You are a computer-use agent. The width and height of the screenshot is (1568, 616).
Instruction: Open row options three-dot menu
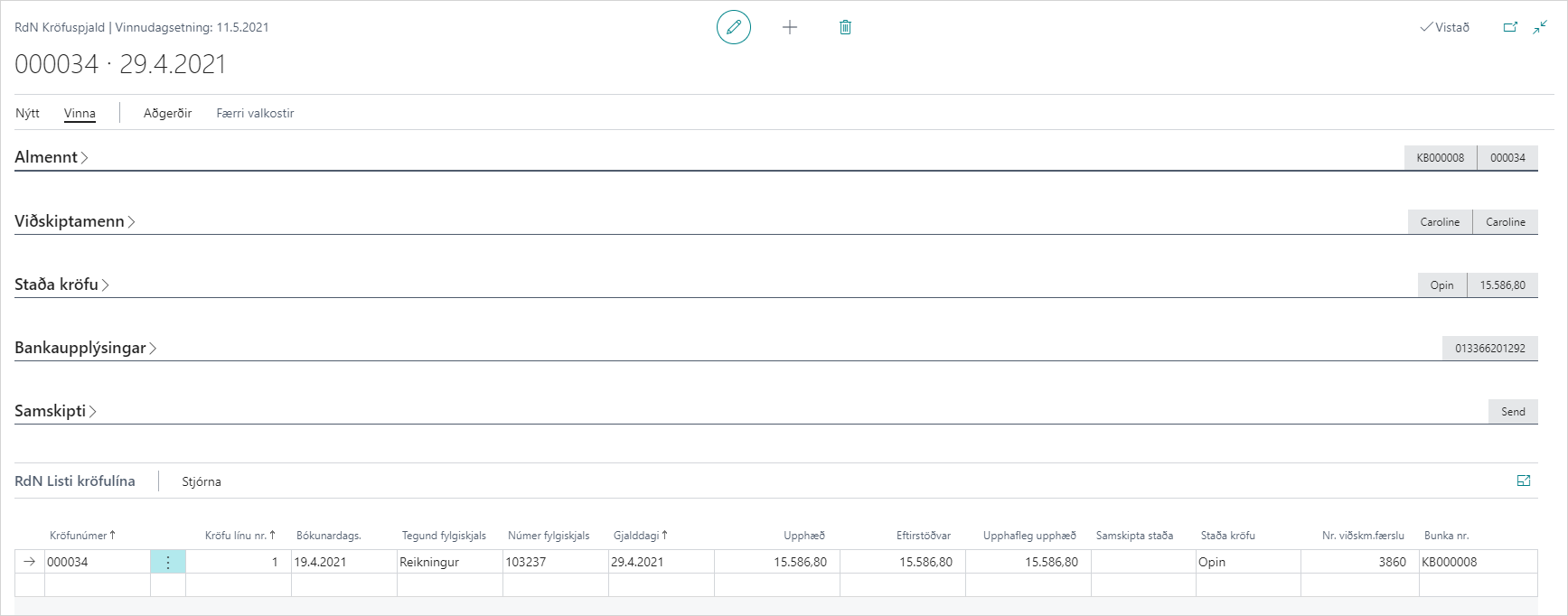[168, 562]
